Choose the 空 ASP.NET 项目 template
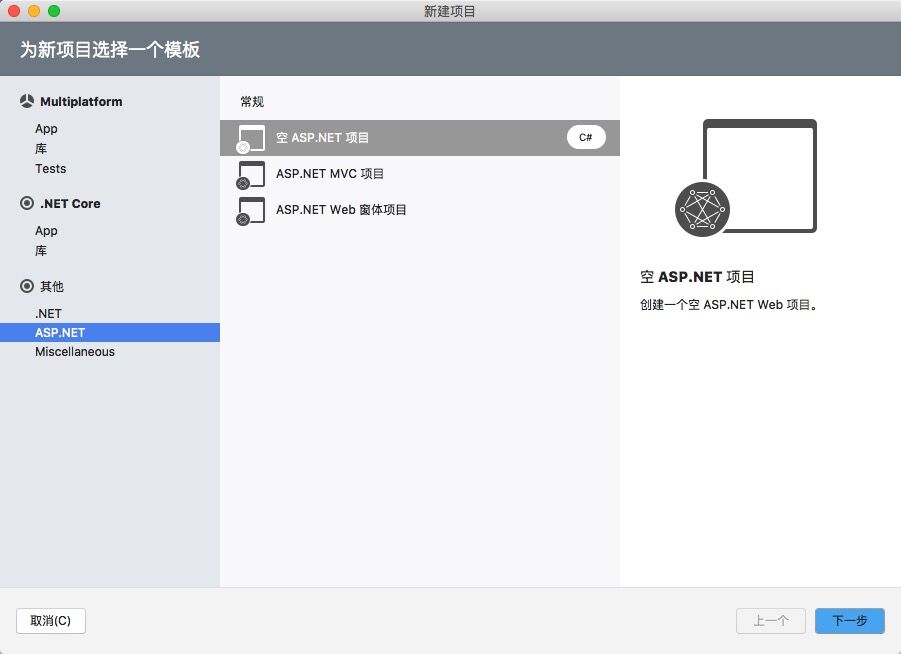 coord(419,138)
